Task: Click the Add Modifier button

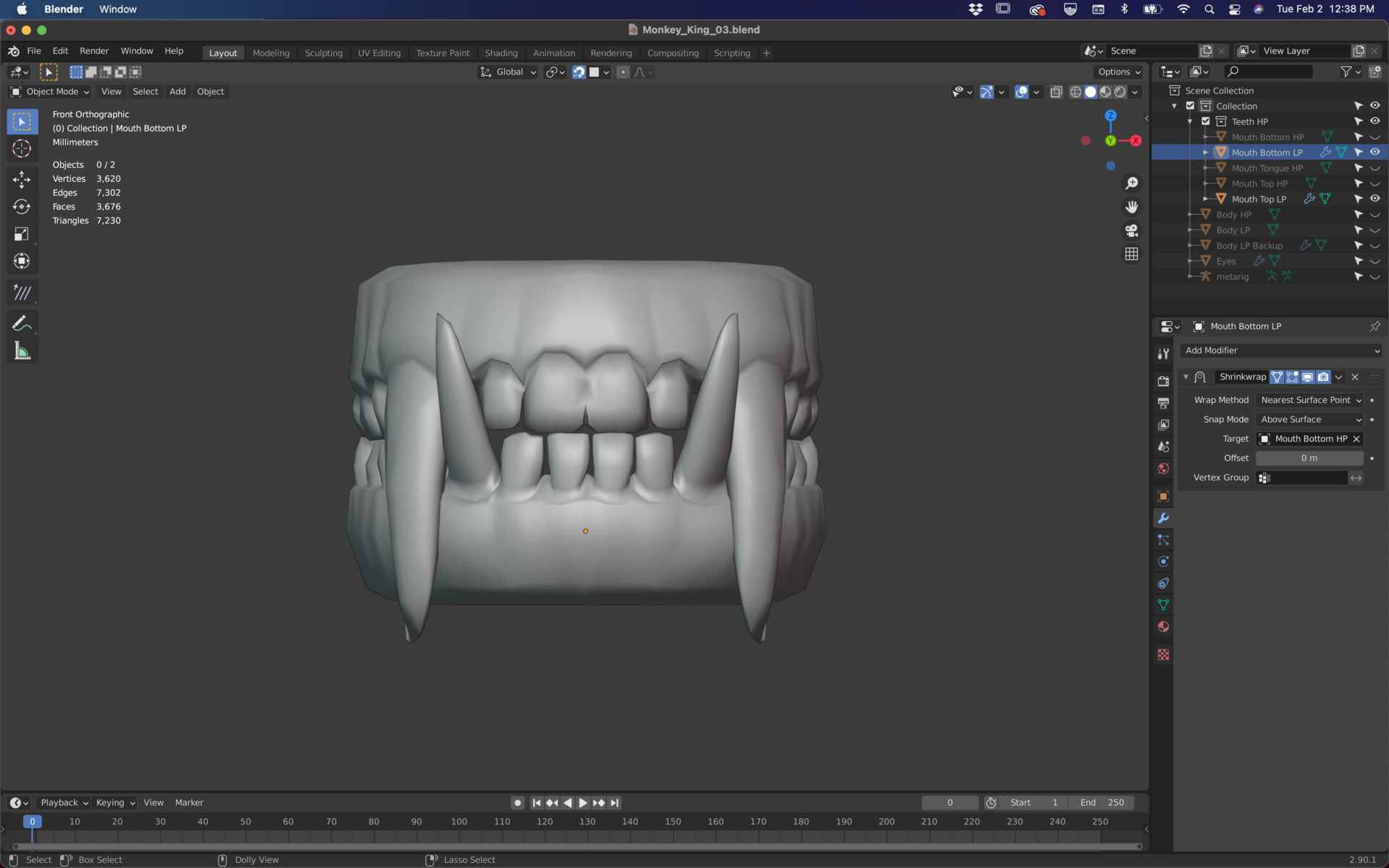Action: [x=1281, y=350]
